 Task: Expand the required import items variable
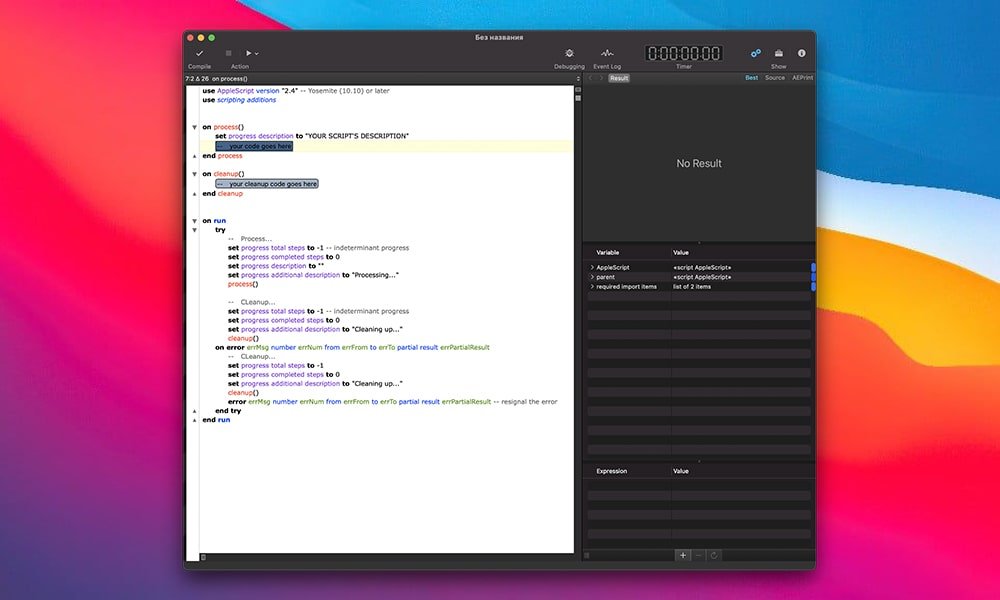(592, 287)
